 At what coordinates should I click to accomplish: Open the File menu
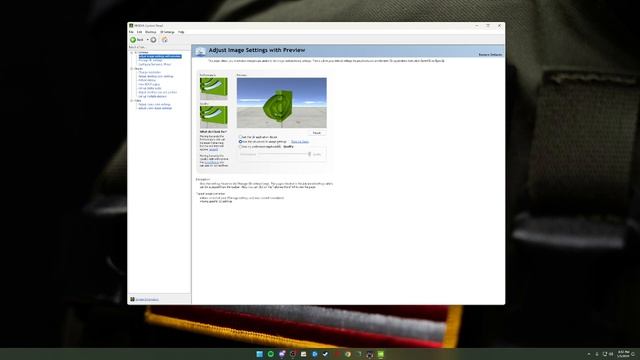pos(131,32)
